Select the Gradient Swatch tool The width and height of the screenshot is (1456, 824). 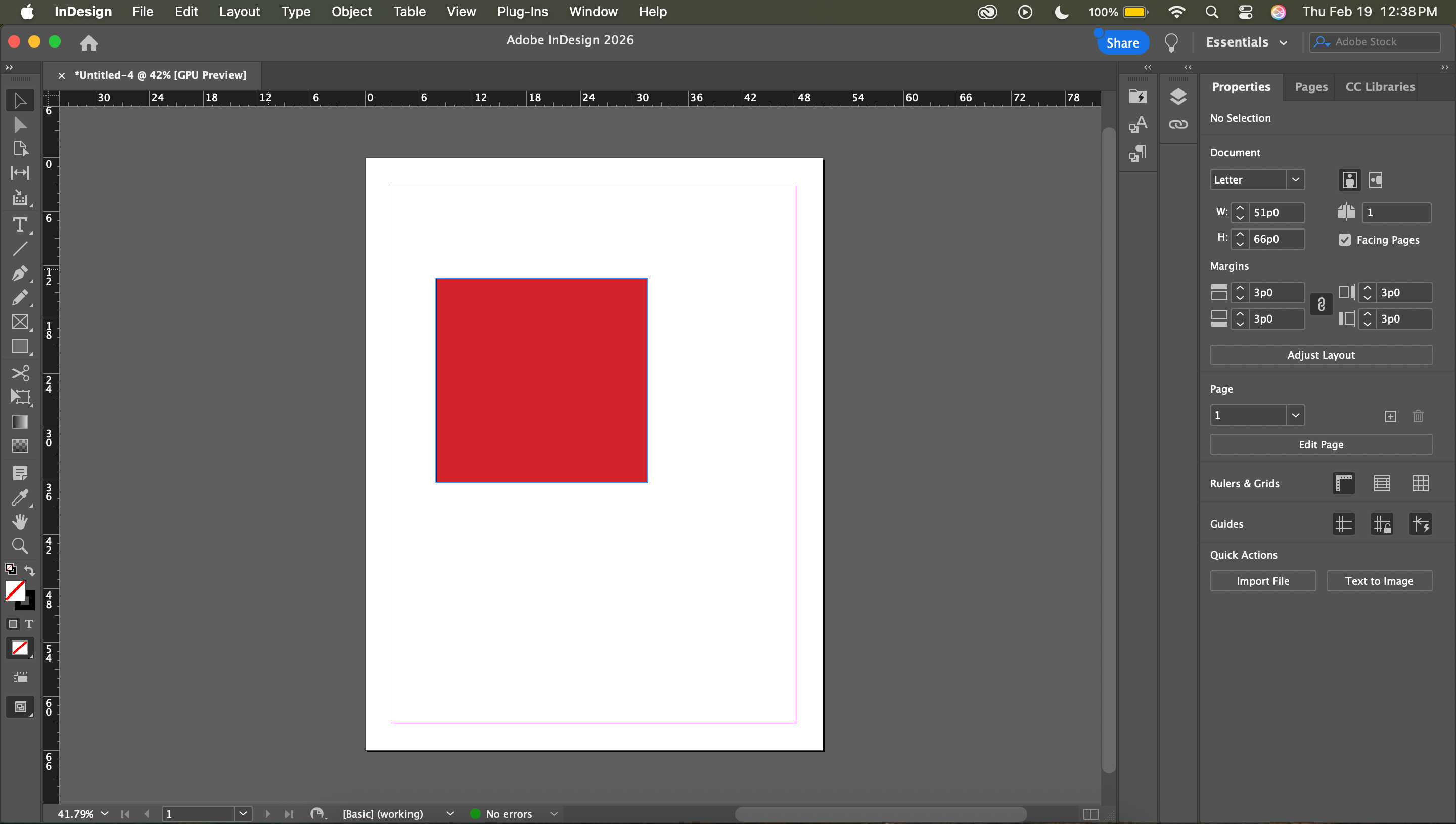point(20,422)
